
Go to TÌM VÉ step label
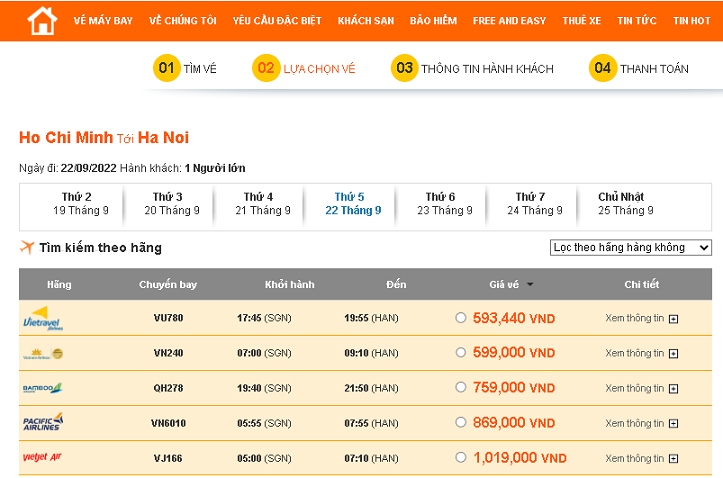pos(200,69)
